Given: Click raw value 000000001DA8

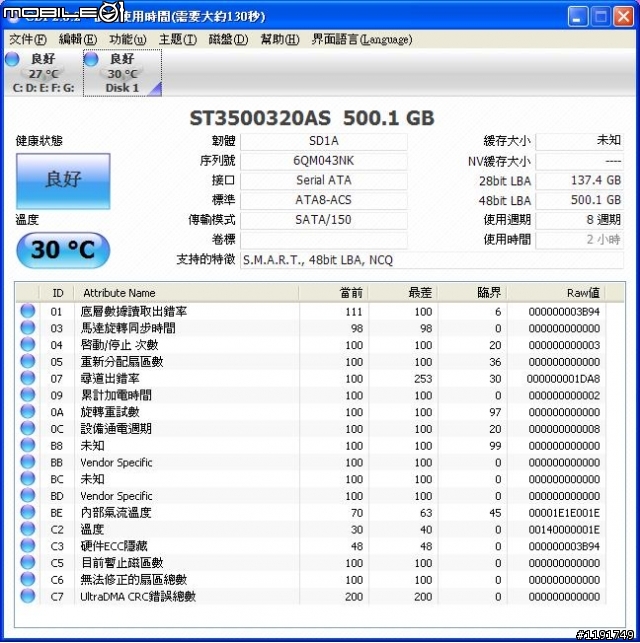Looking at the screenshot, I should (x=563, y=379).
